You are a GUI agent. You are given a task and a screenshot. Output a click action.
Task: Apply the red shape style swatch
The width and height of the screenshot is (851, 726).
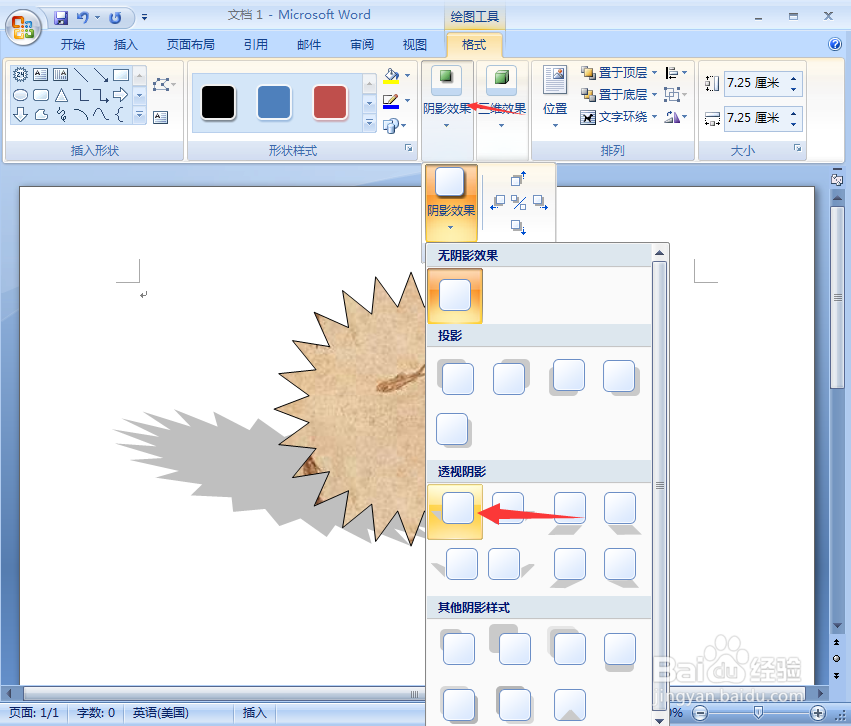[x=330, y=102]
